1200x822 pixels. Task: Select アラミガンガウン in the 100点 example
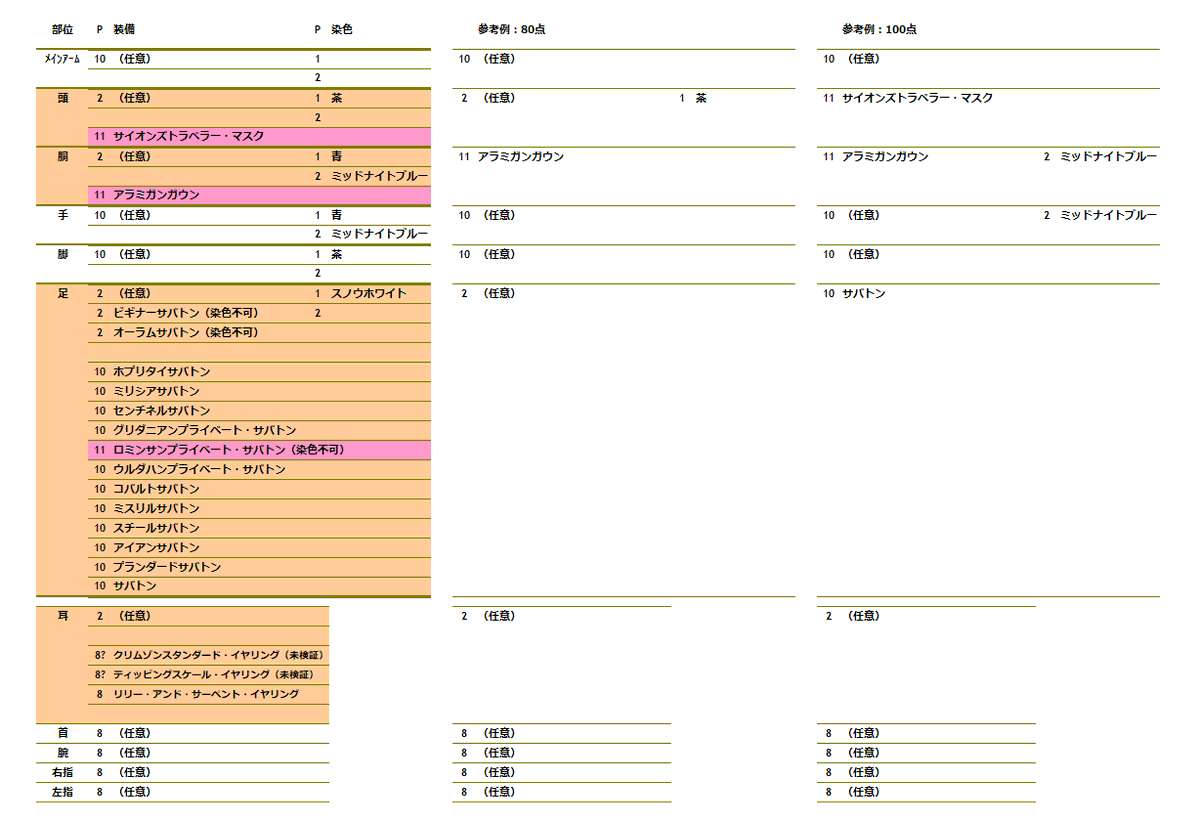885,157
